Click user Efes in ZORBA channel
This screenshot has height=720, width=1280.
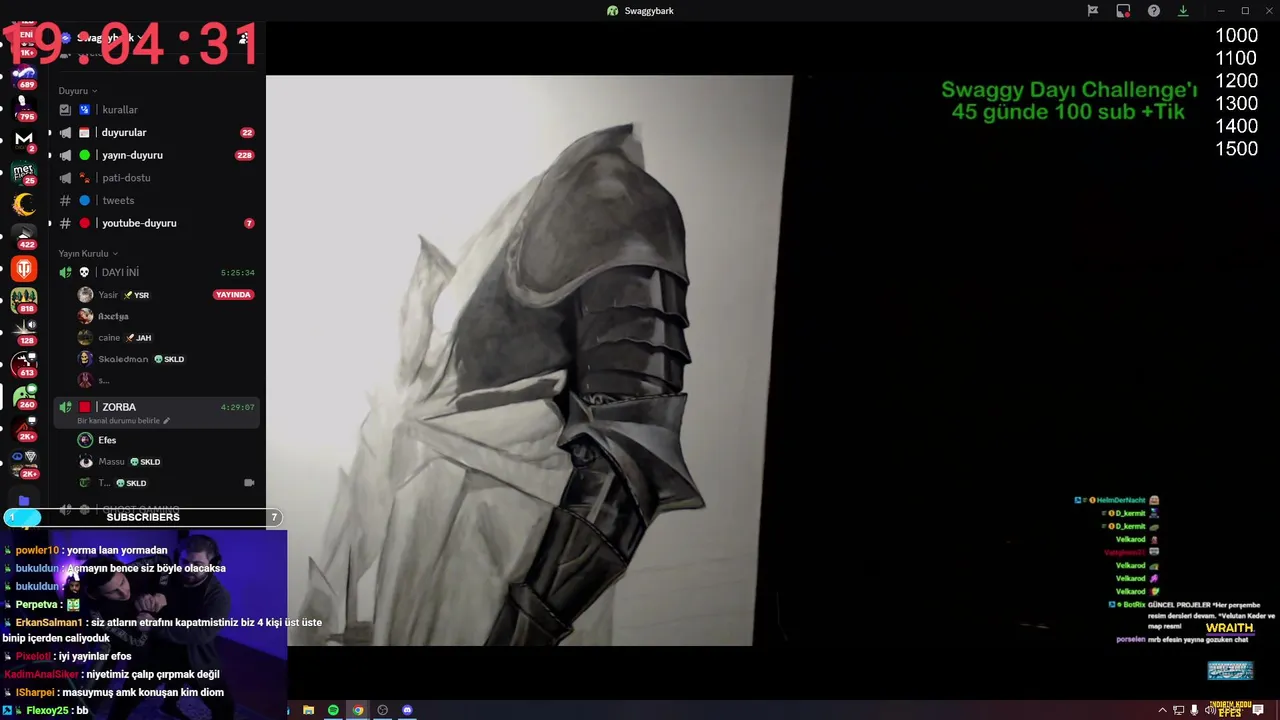(107, 440)
